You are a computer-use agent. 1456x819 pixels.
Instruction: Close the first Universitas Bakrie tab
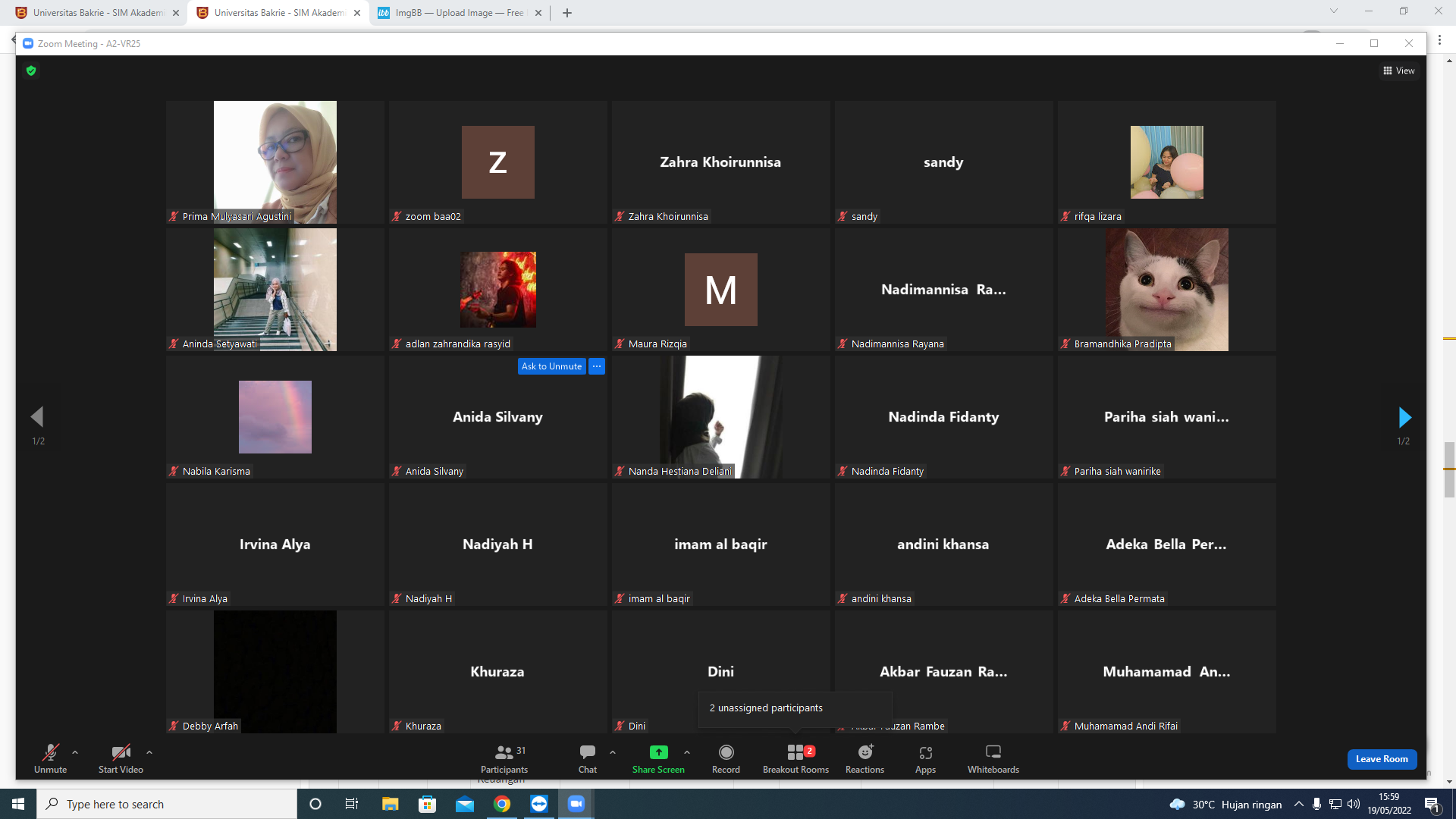click(x=176, y=13)
